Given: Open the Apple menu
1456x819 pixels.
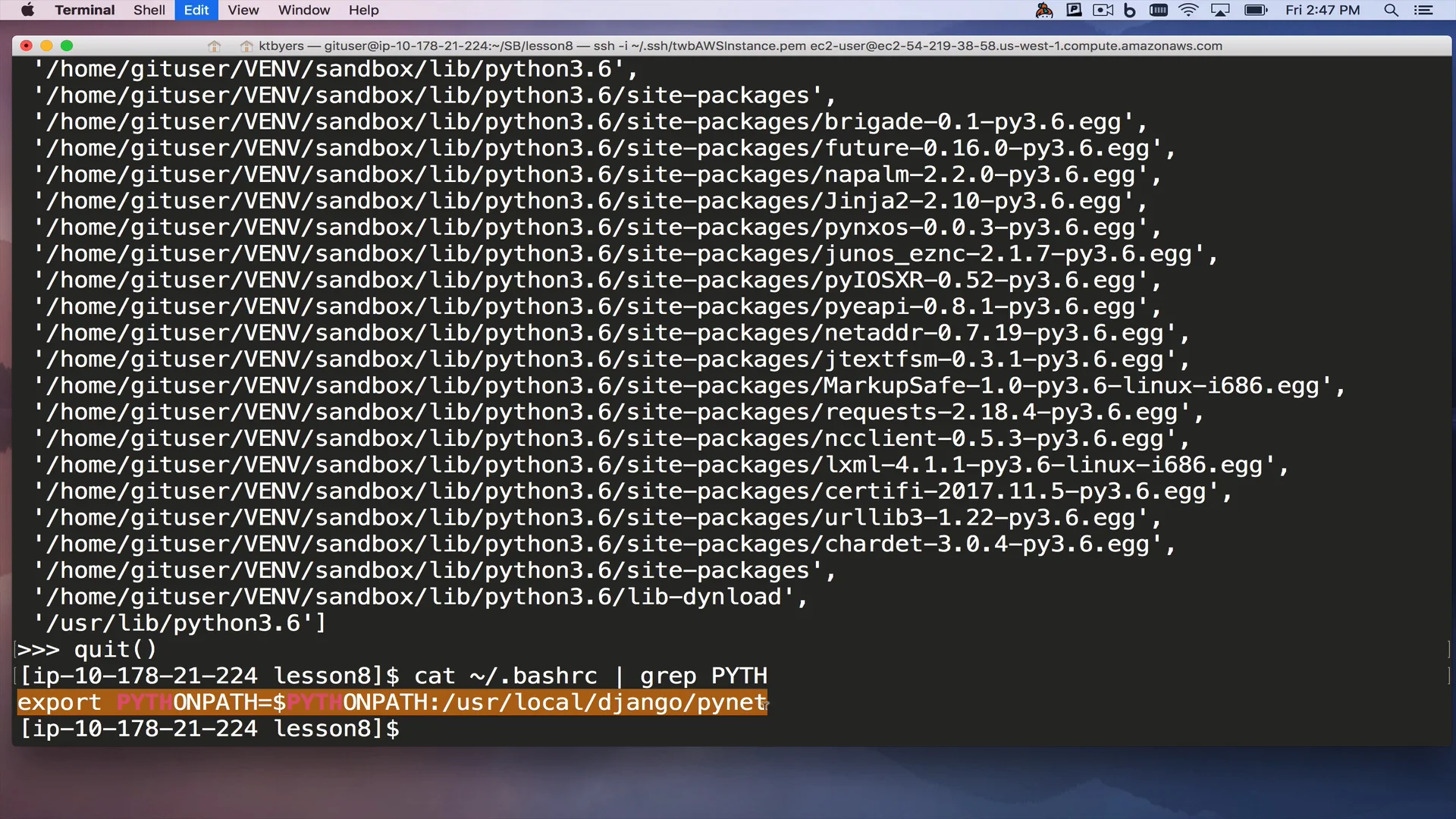Looking at the screenshot, I should (x=28, y=10).
